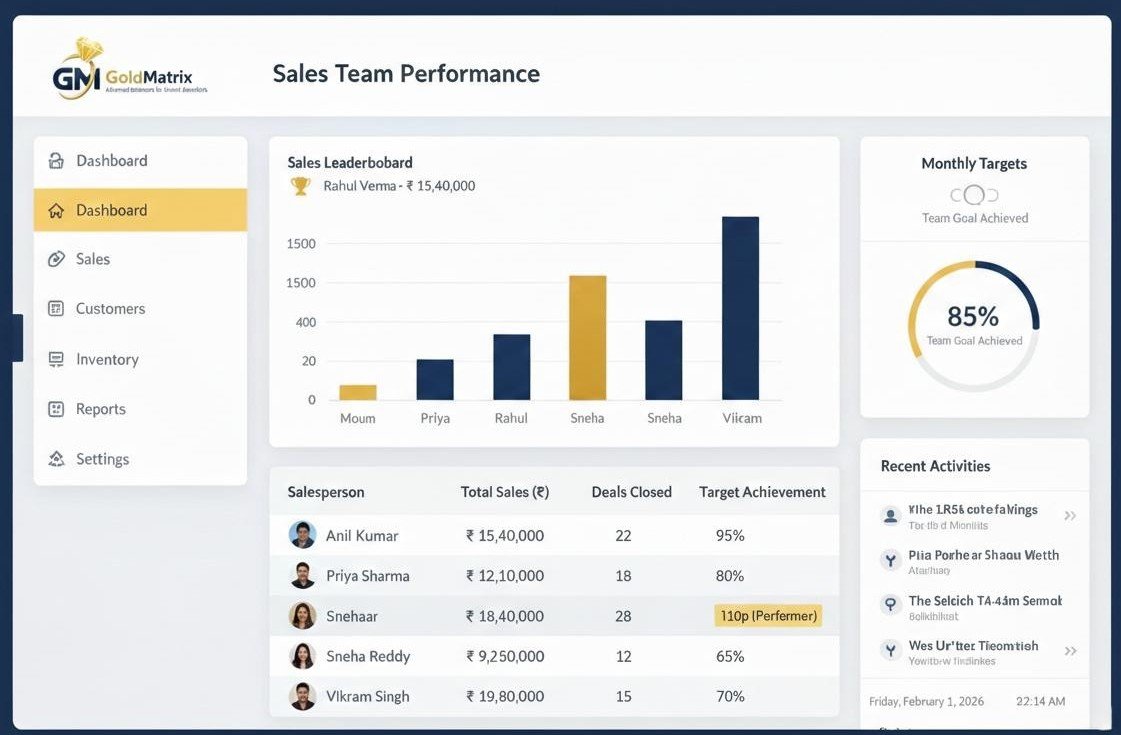Click the Reports icon in the sidebar
This screenshot has width=1121, height=735.
[x=57, y=409]
